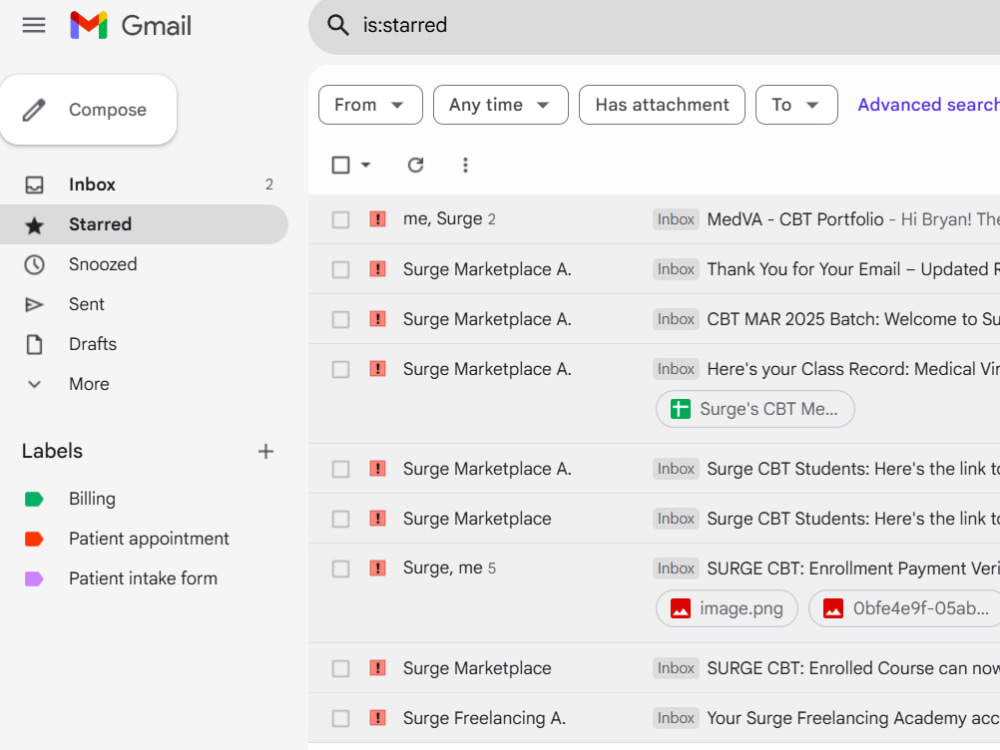Check the CBT MAR 2025 Batch email checkbox

pos(341,320)
